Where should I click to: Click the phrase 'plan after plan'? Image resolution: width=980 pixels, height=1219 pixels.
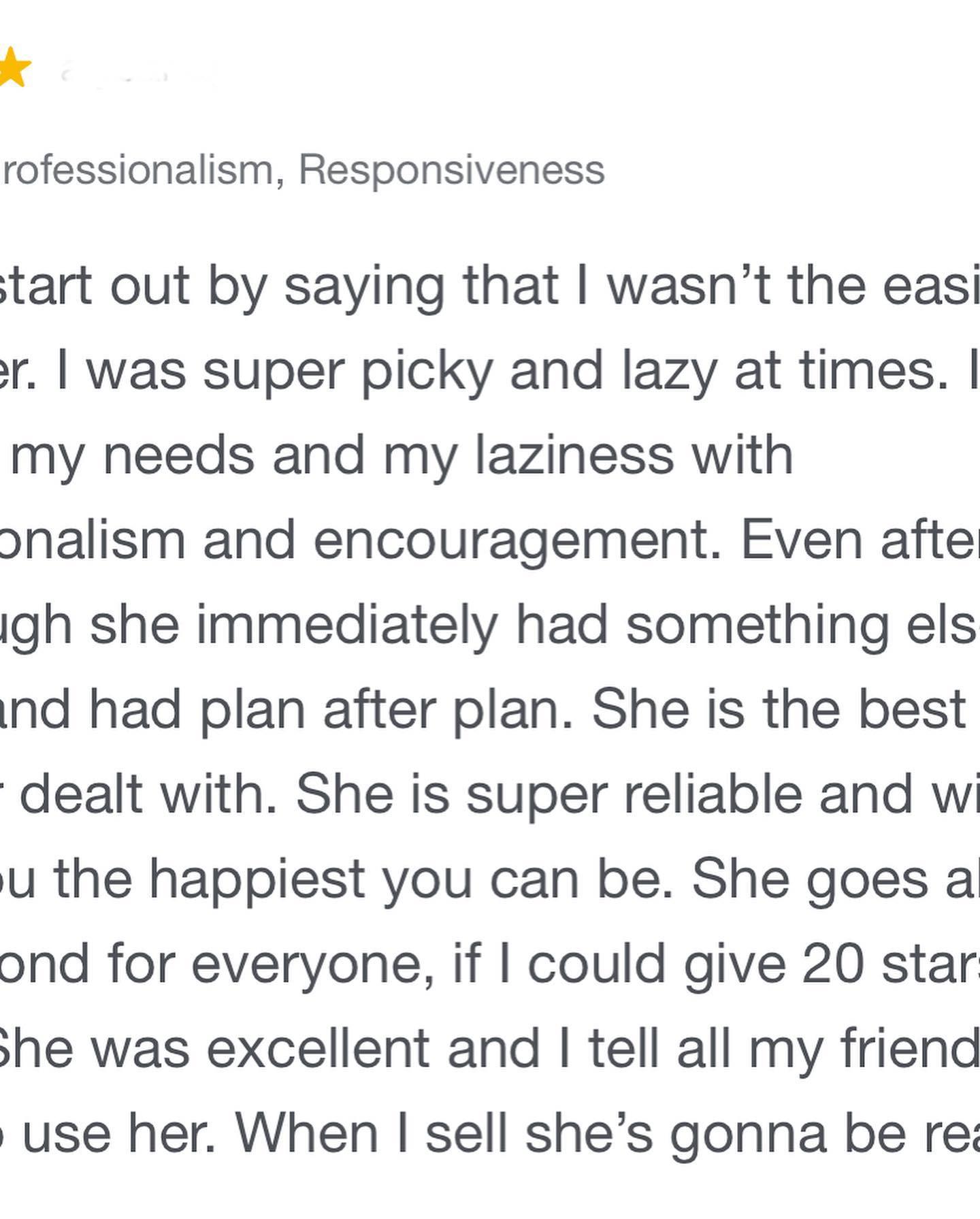click(386, 710)
